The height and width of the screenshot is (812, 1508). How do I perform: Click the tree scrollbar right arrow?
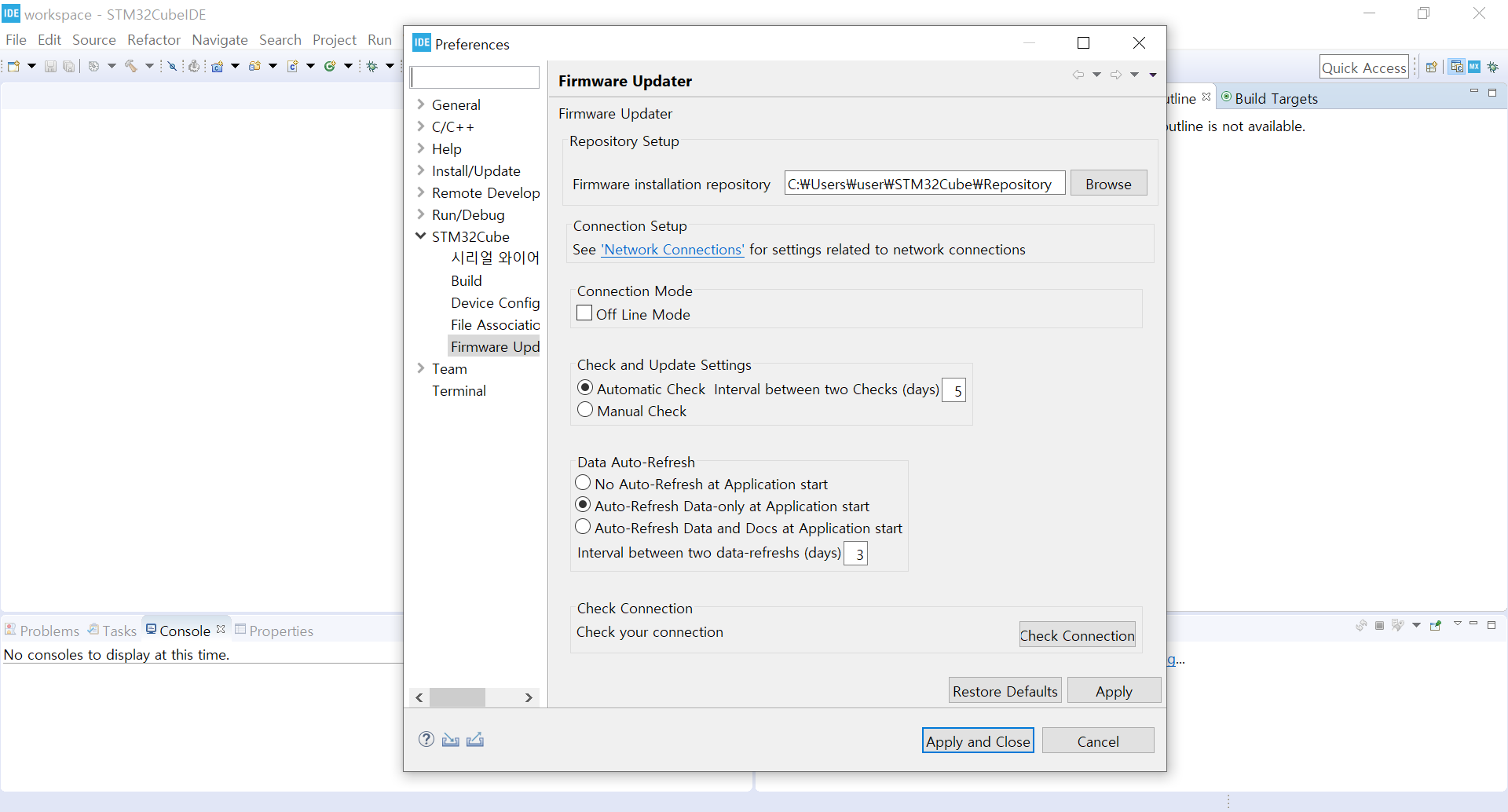coord(529,697)
